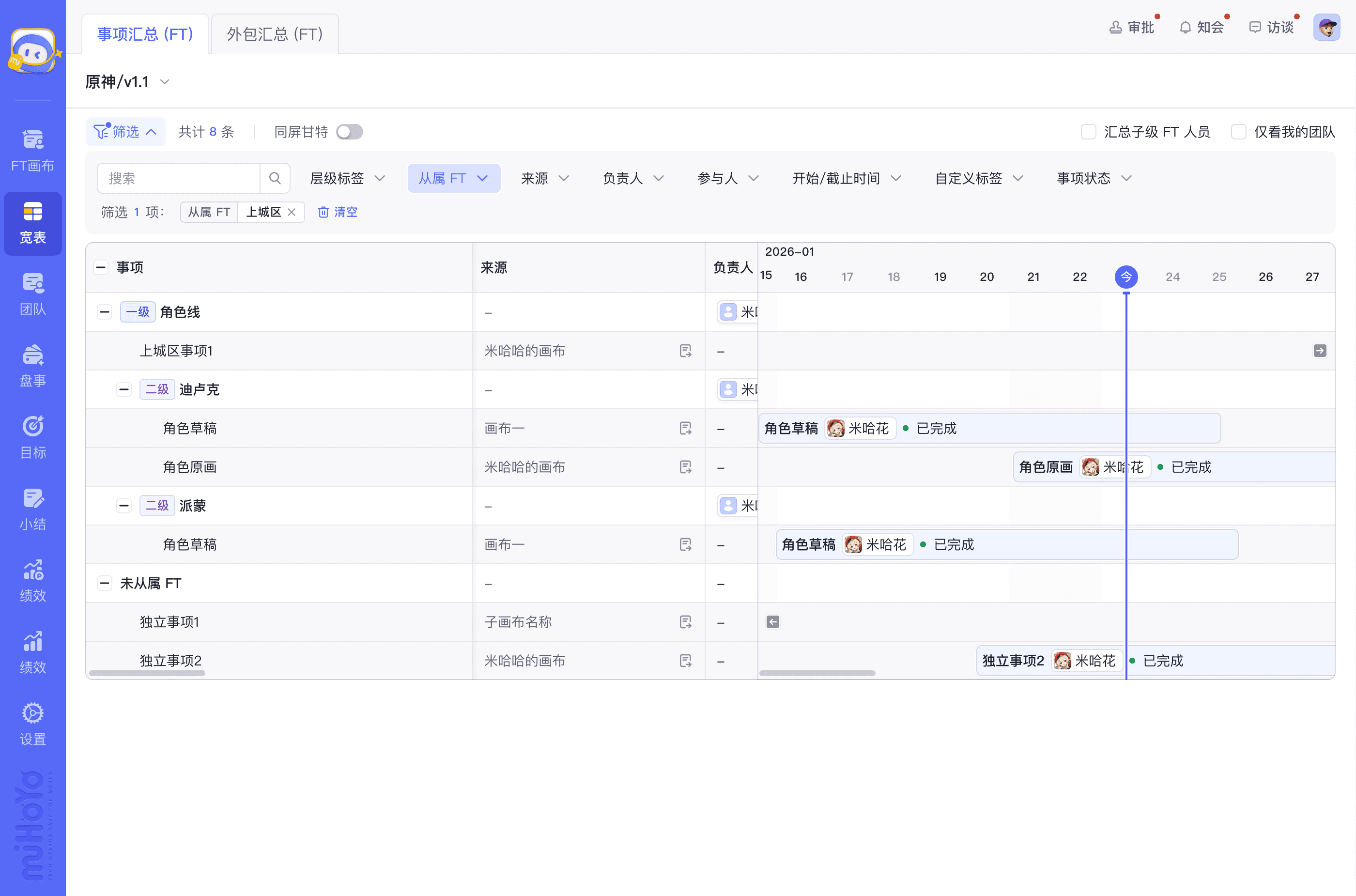Click the 子画布名称 source cell
Screen dimensions: 1356x896
click(x=518, y=622)
